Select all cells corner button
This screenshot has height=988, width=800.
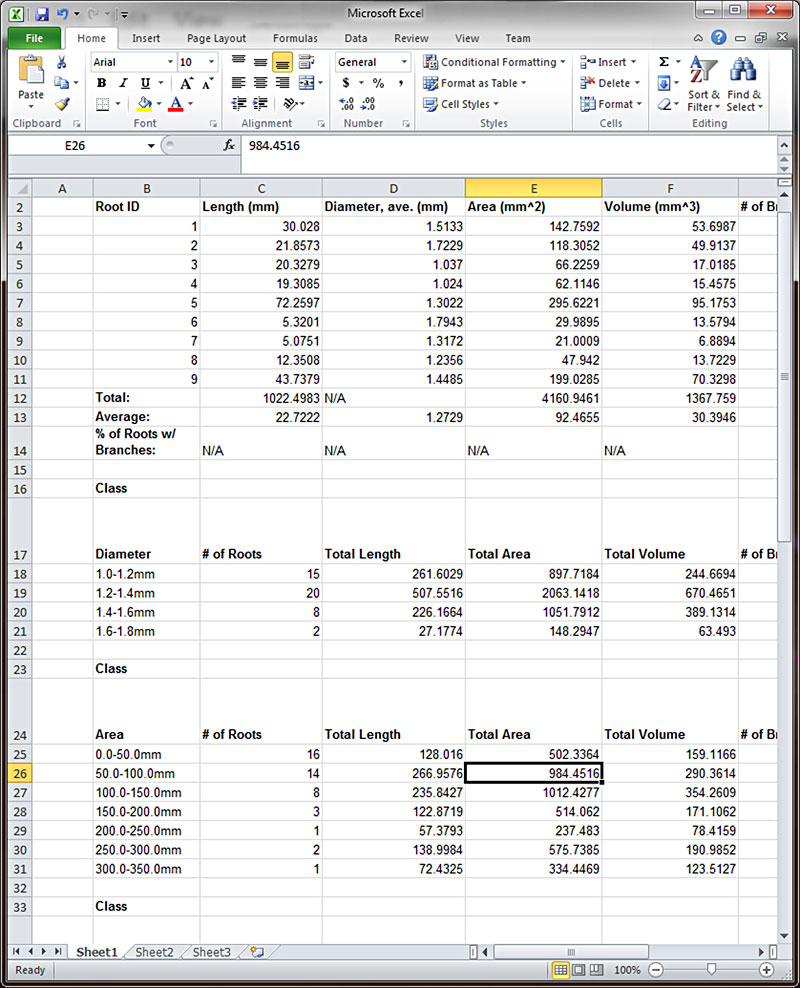coord(20,188)
